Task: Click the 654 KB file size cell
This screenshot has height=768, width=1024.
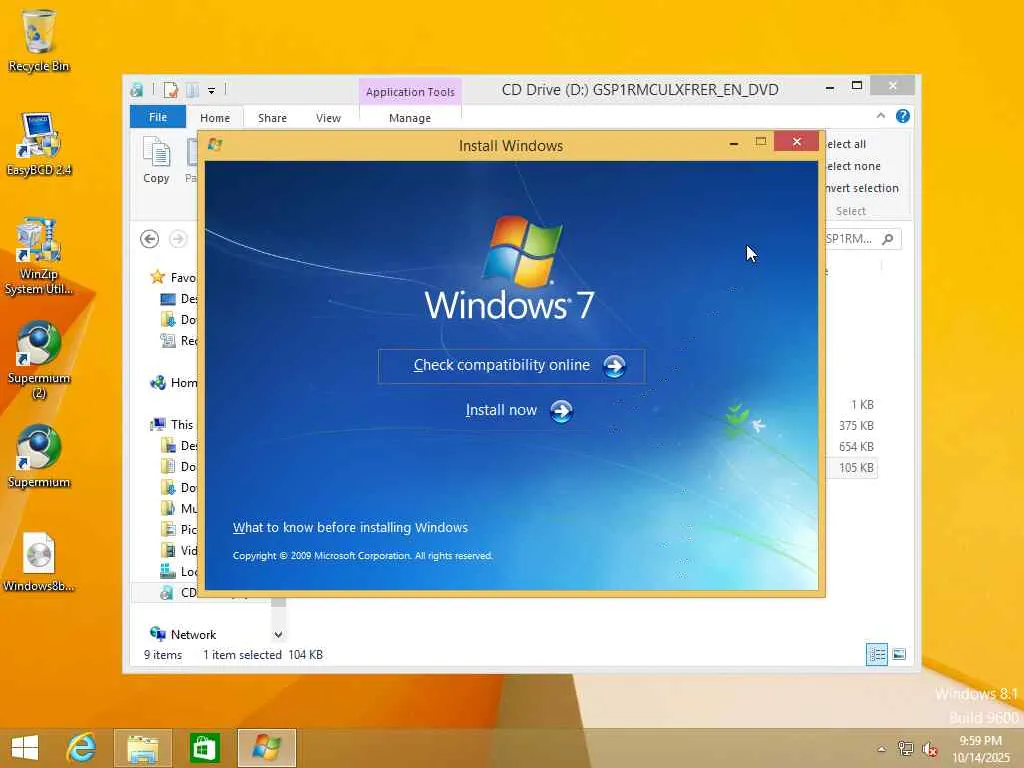Action: (856, 447)
